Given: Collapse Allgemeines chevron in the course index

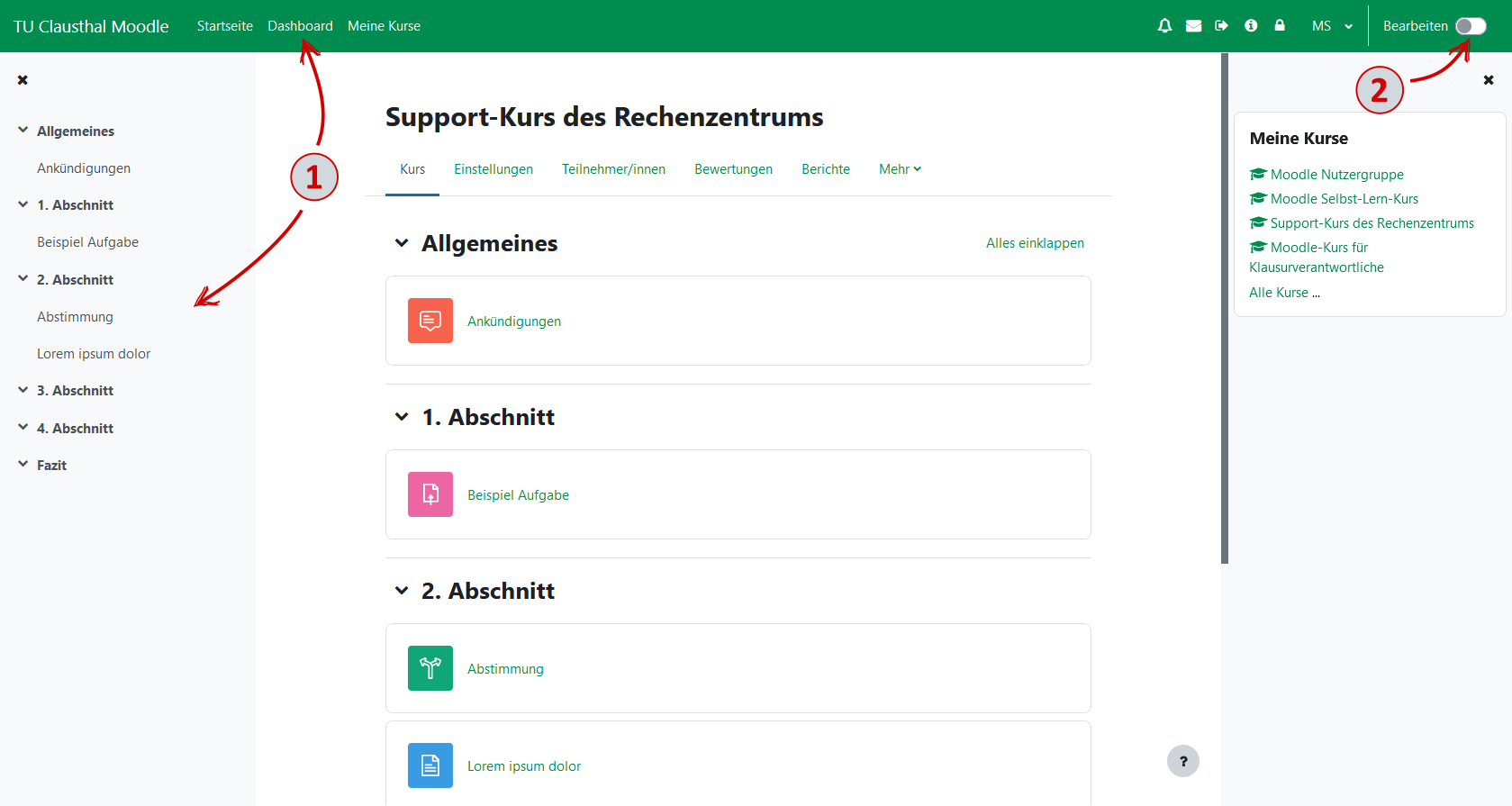Looking at the screenshot, I should [23, 131].
